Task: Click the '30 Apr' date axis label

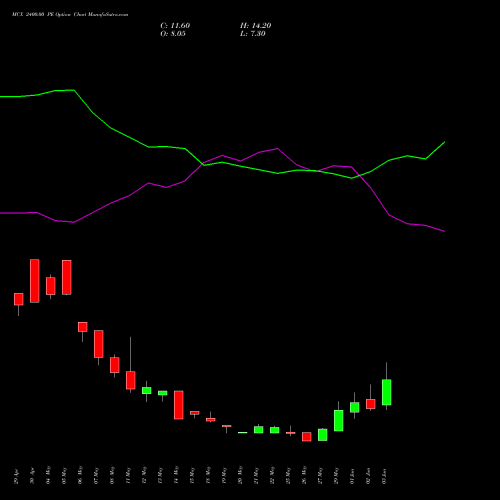Action: pyautogui.click(x=33, y=476)
